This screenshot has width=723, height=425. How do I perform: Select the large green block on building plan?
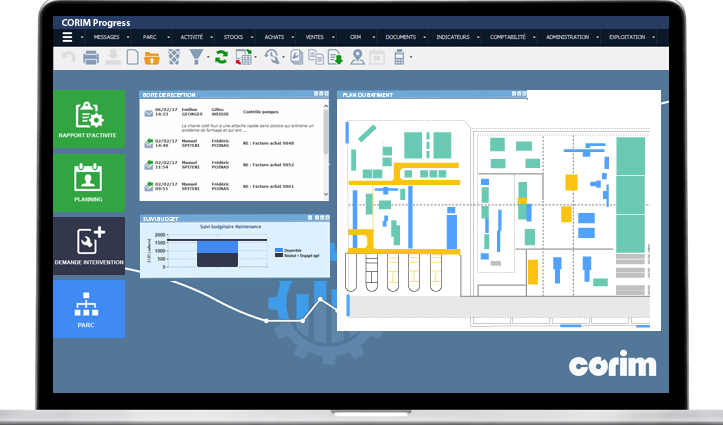631,195
